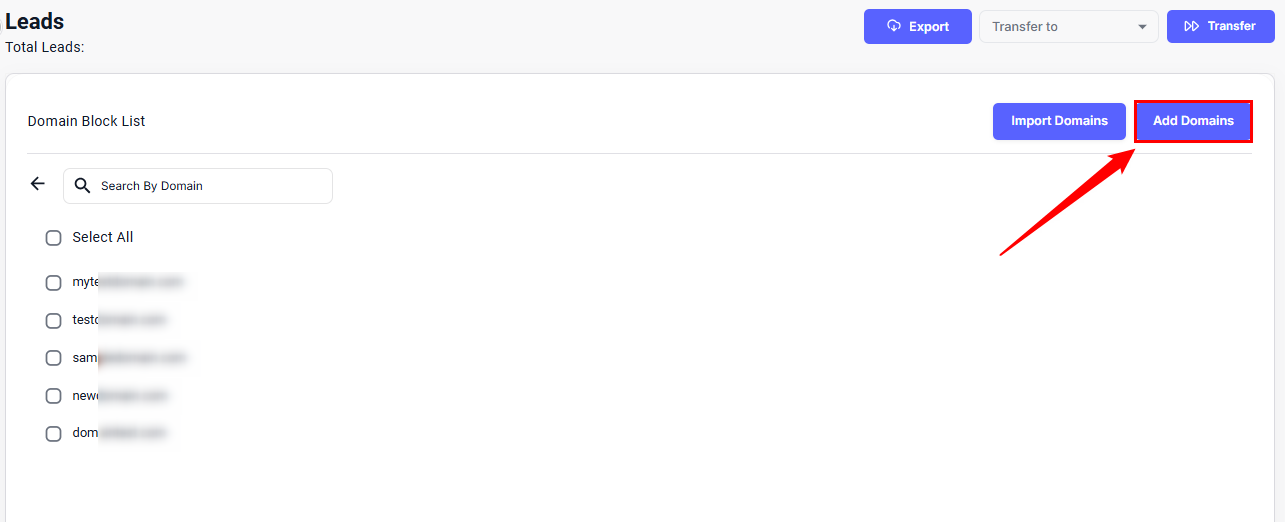Enable checkbox beside domain starting 'dom'
This screenshot has width=1285, height=522.
(54, 434)
